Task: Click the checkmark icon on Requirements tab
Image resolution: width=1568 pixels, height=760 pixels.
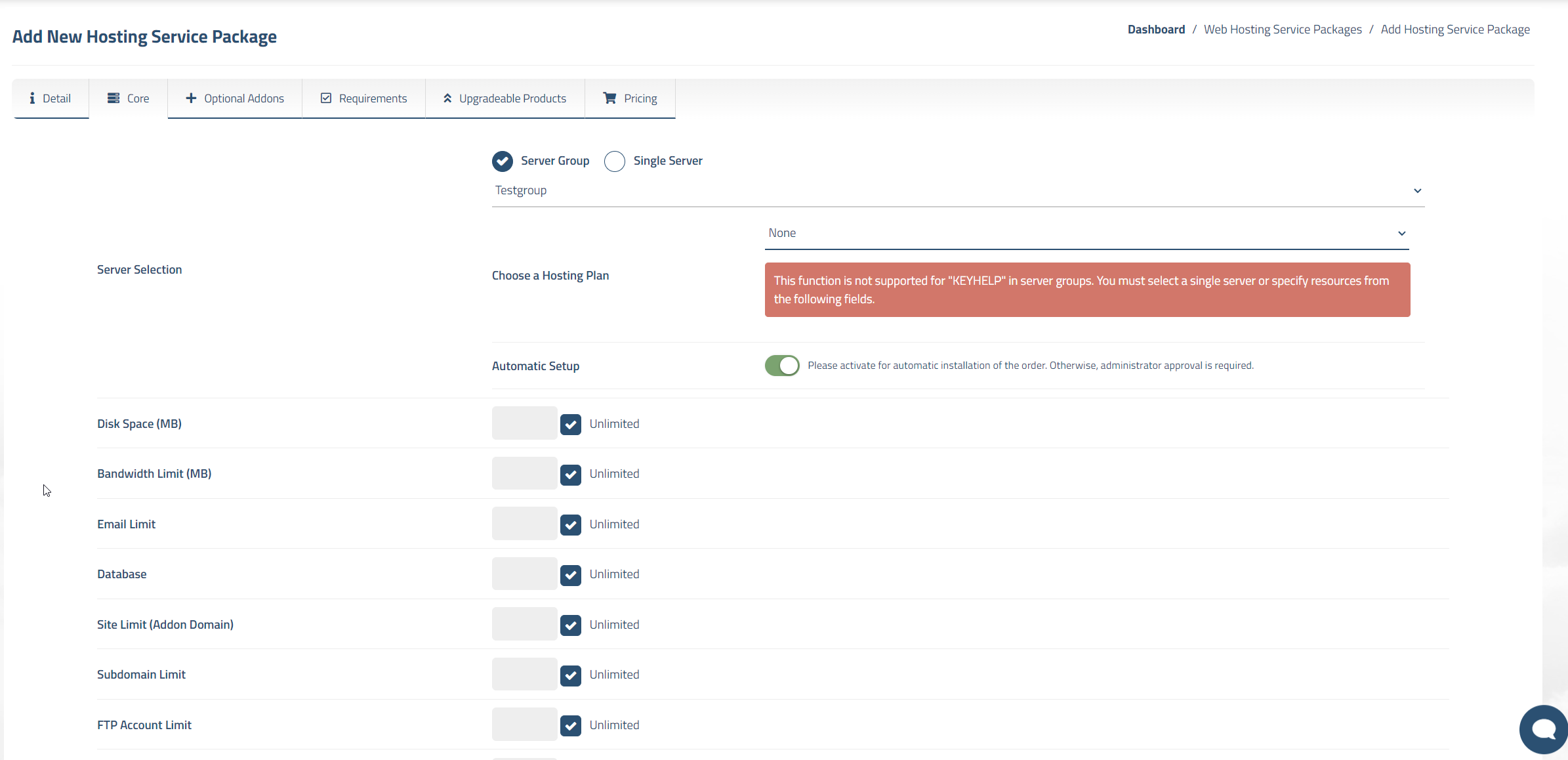Action: click(326, 98)
